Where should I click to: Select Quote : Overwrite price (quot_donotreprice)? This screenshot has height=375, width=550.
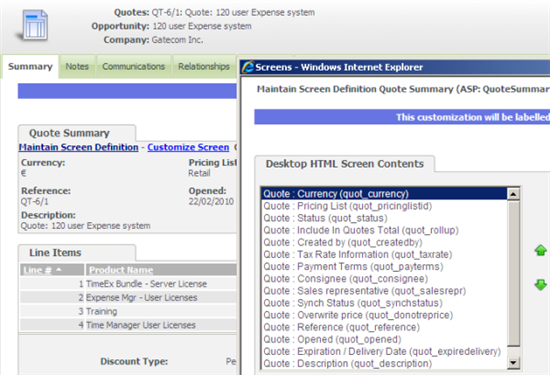click(384, 315)
